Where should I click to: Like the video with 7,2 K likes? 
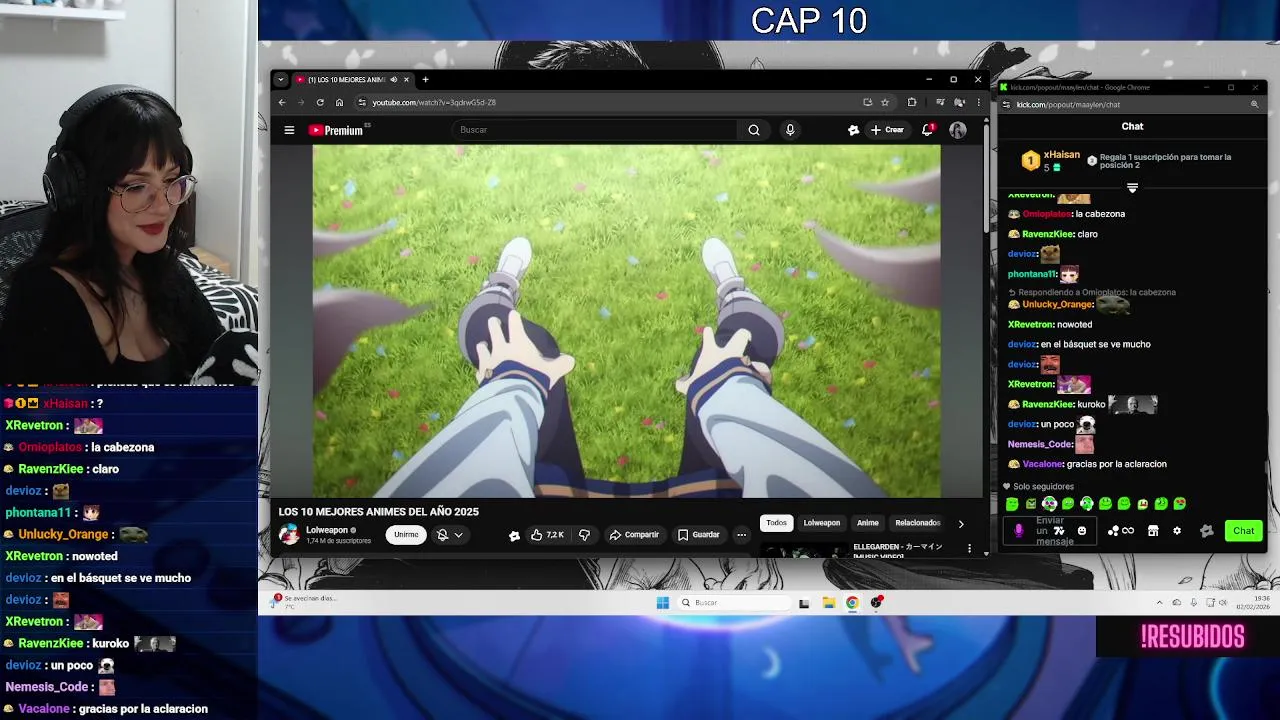coord(547,535)
